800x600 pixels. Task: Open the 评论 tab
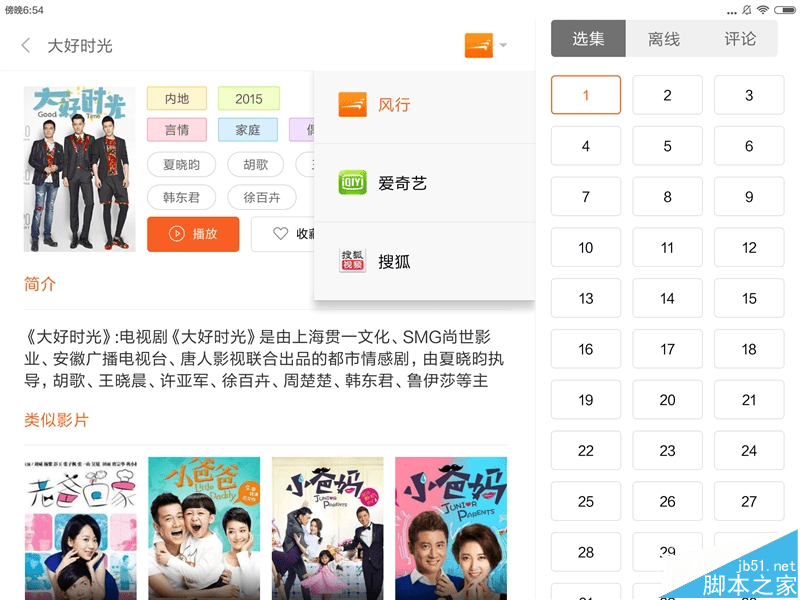(x=740, y=39)
